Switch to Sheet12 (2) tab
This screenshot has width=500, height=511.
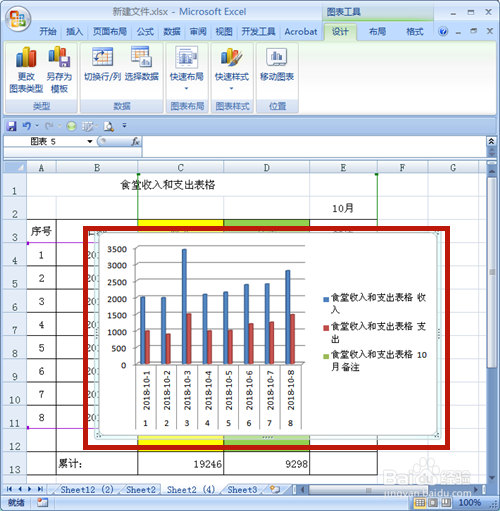[x=87, y=490]
